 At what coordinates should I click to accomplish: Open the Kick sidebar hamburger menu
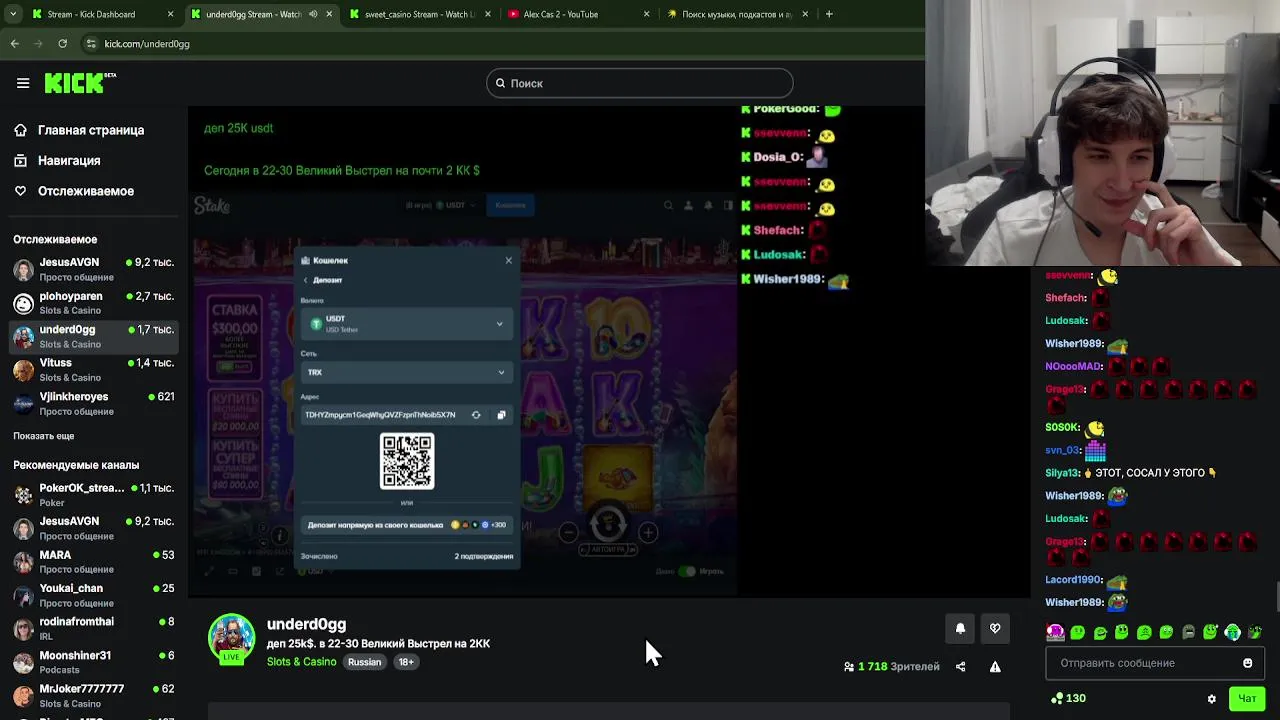click(23, 83)
